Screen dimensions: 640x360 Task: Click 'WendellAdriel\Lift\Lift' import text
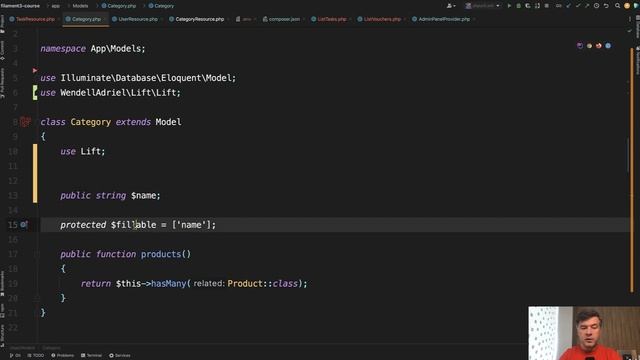tap(118, 93)
